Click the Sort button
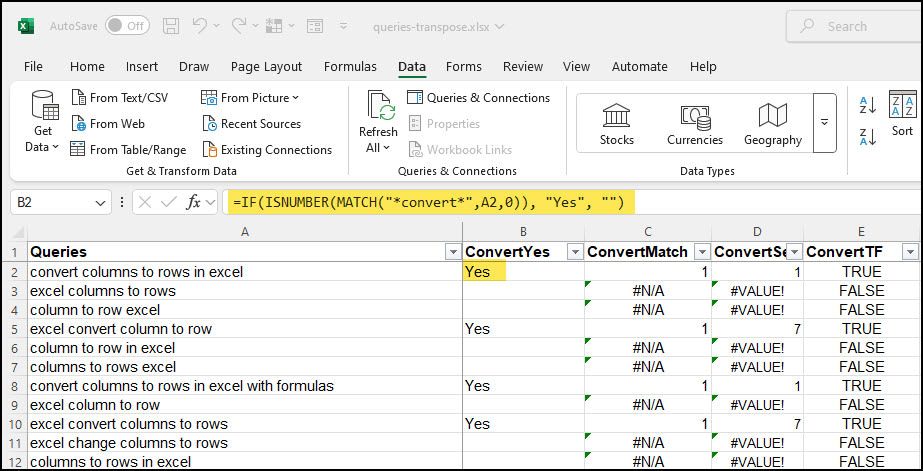The width and height of the screenshot is (923, 471). click(x=902, y=114)
